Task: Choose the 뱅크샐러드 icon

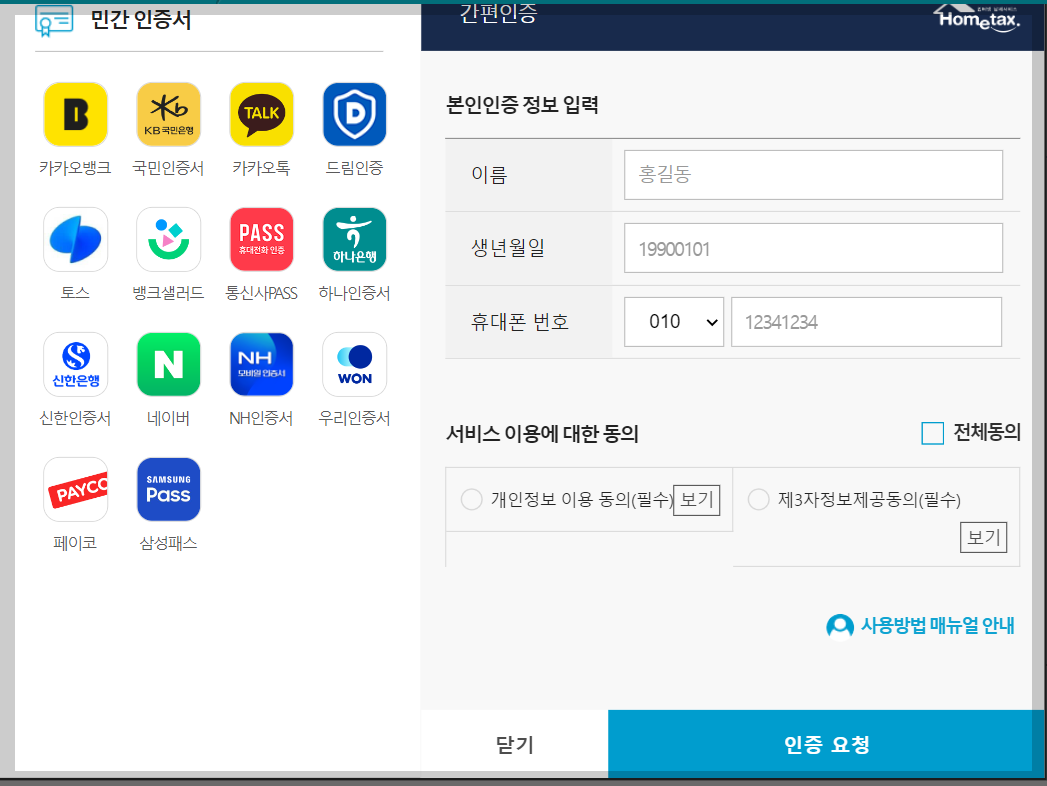Action: click(x=168, y=239)
